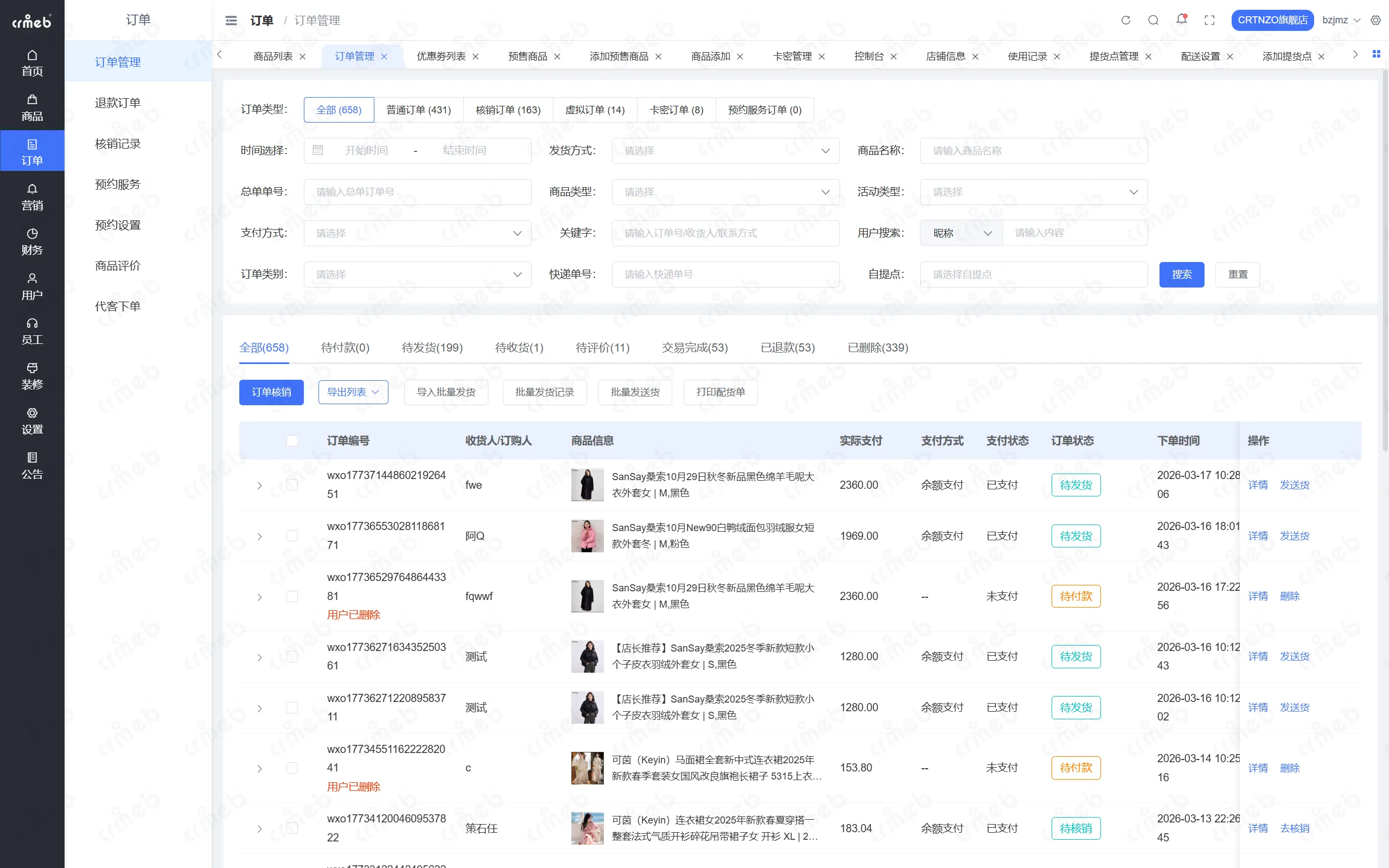Switch to the 待评价(11) tab
The width and height of the screenshot is (1389, 868).
point(602,347)
